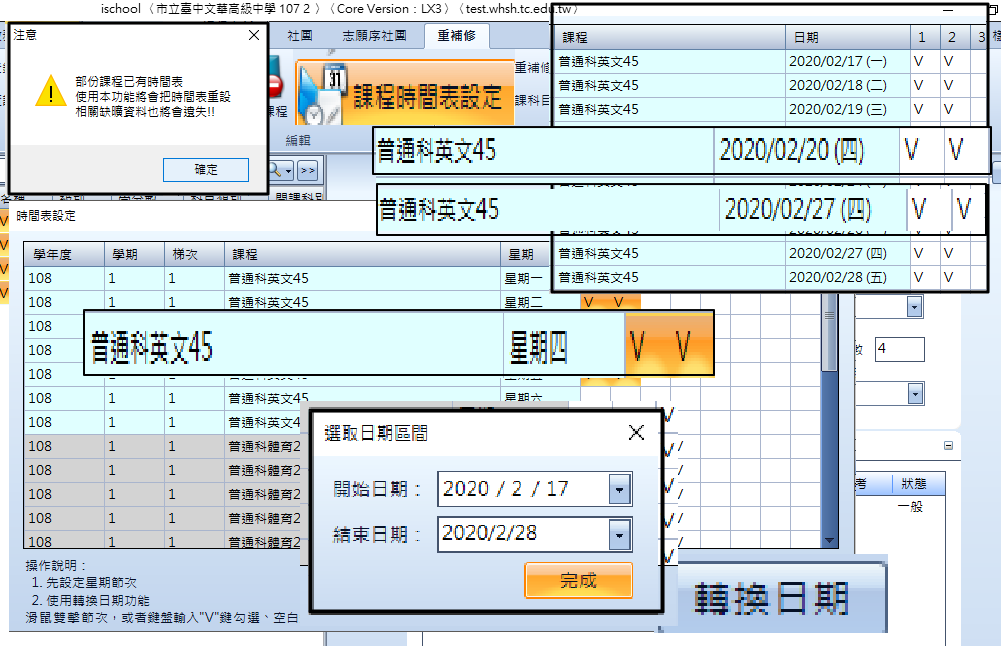Switch to the 社團 tab
This screenshot has width=1001, height=646.
(299, 36)
